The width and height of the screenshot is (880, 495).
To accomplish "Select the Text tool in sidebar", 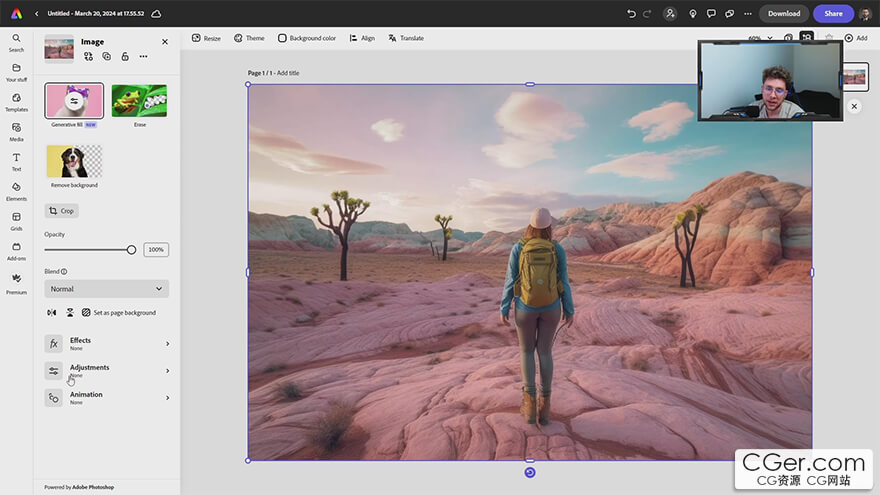I will [x=16, y=162].
